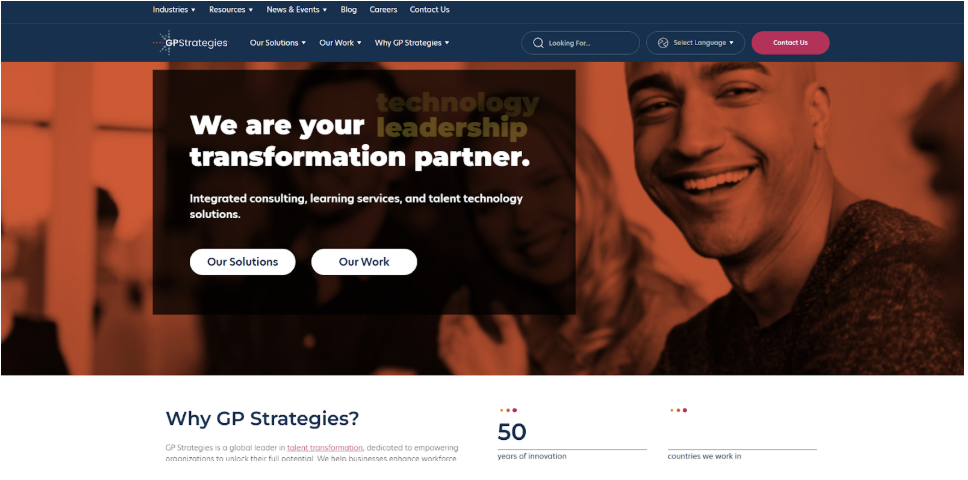
Task: Expand the Industries dropdown menu
Action: pyautogui.click(x=174, y=10)
